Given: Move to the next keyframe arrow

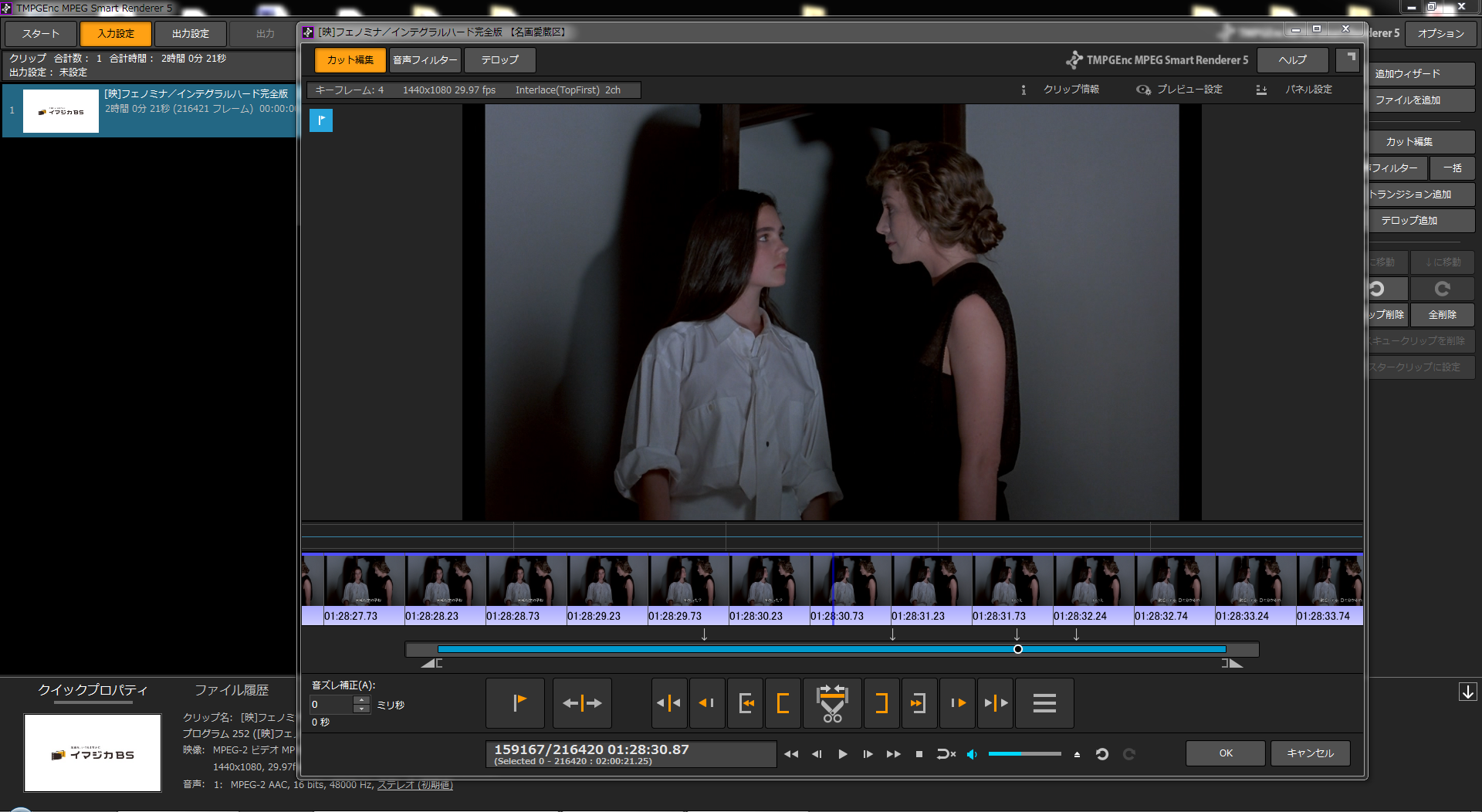Looking at the screenshot, I should pos(958,703).
